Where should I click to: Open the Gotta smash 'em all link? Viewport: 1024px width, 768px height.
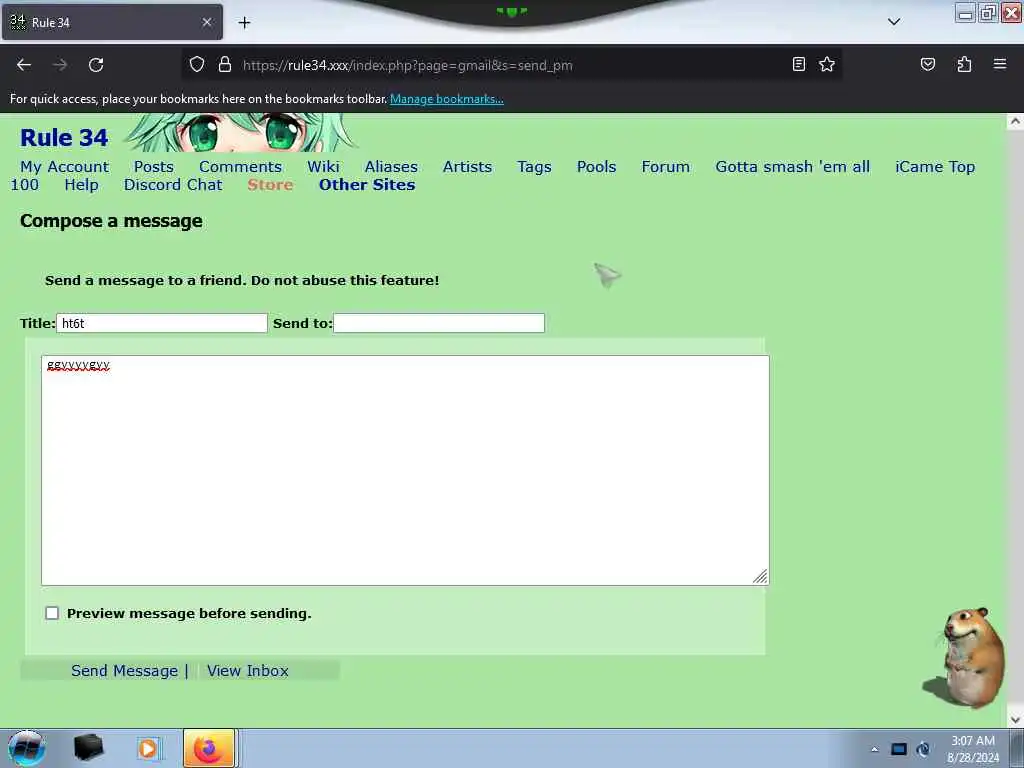792,167
